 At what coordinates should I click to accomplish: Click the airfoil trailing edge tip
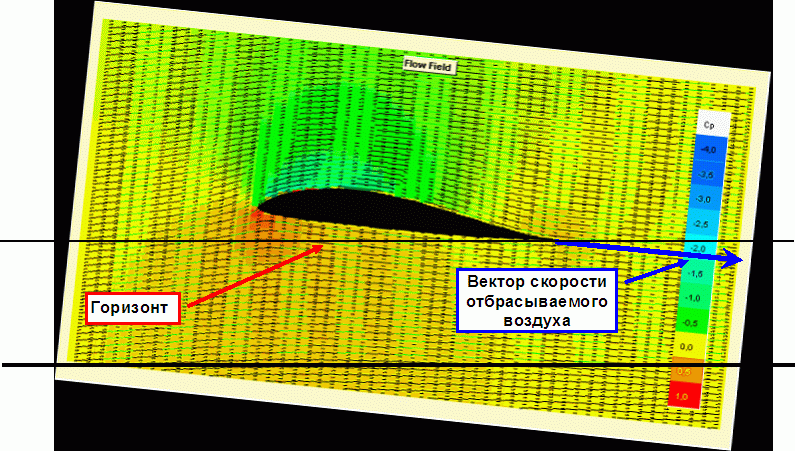click(553, 242)
